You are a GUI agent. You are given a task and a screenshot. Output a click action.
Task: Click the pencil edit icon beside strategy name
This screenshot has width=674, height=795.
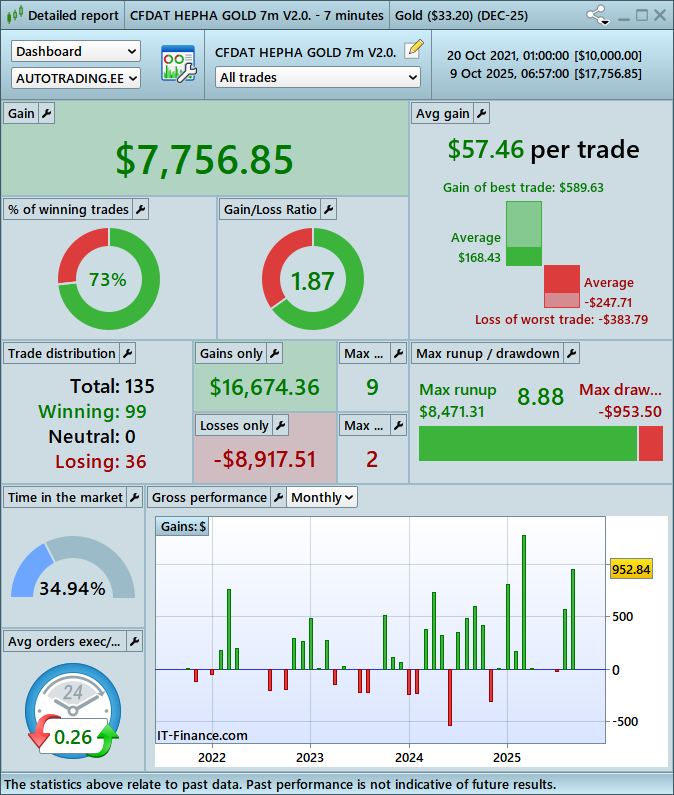[413, 51]
